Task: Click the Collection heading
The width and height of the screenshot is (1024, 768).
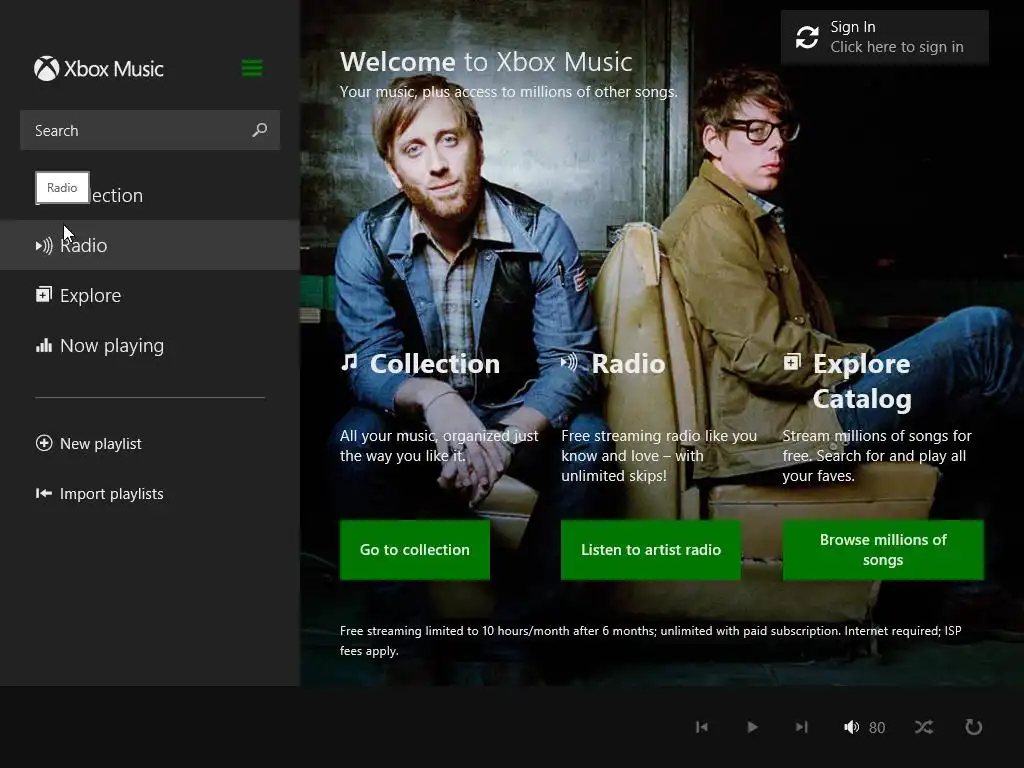Action: (434, 364)
